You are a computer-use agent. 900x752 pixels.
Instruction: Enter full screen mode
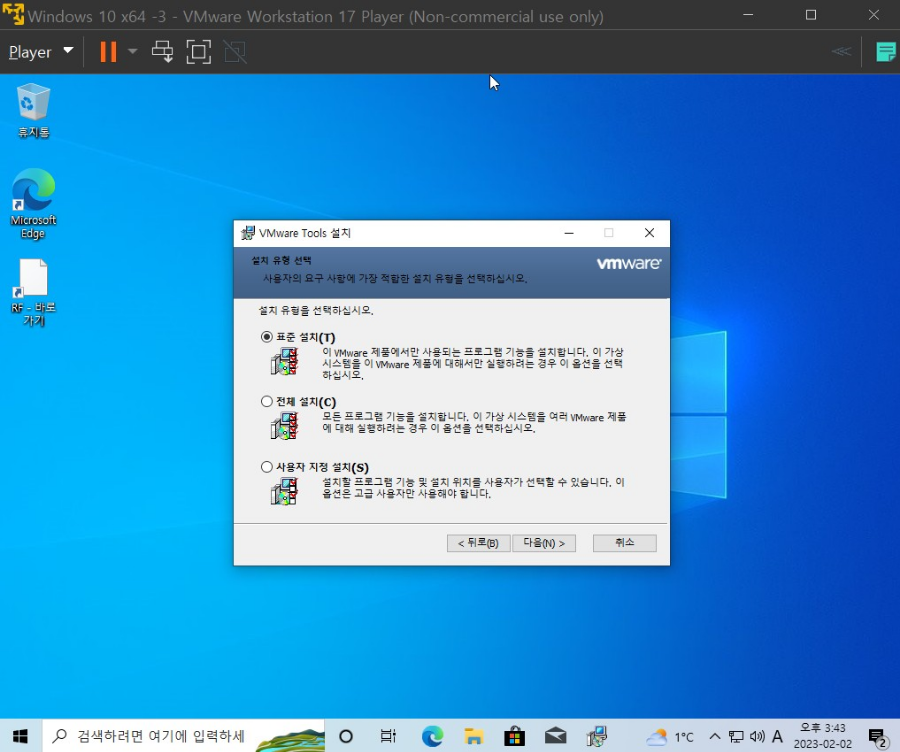199,52
